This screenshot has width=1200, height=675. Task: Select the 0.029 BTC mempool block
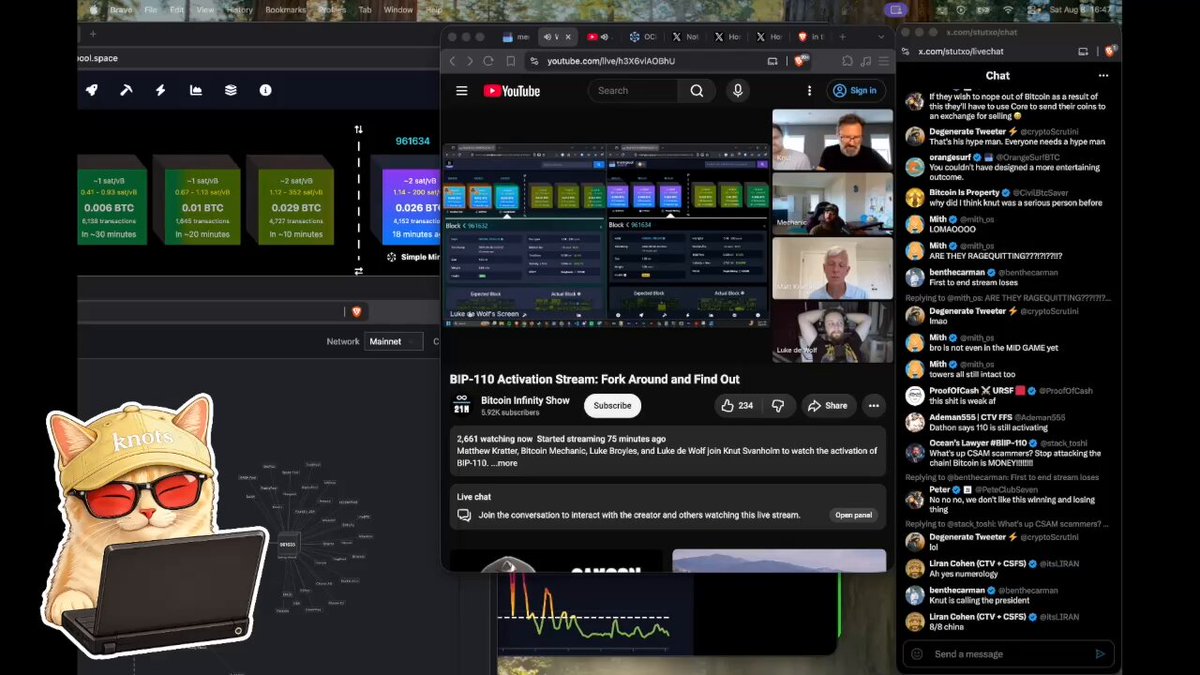click(296, 207)
